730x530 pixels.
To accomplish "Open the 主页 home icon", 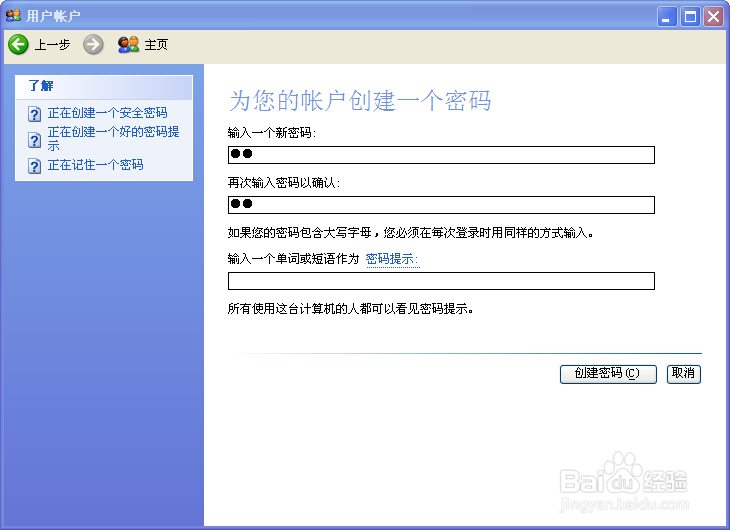I will click(128, 45).
